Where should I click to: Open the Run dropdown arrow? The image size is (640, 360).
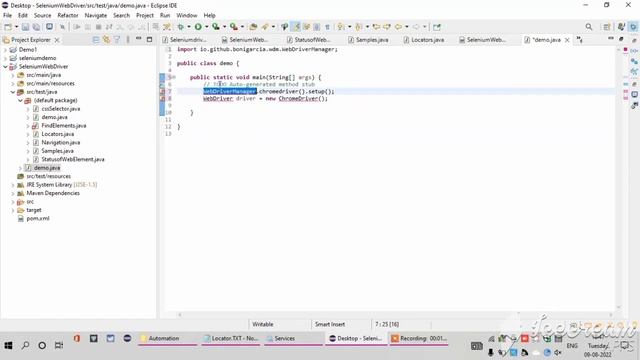click(207, 27)
